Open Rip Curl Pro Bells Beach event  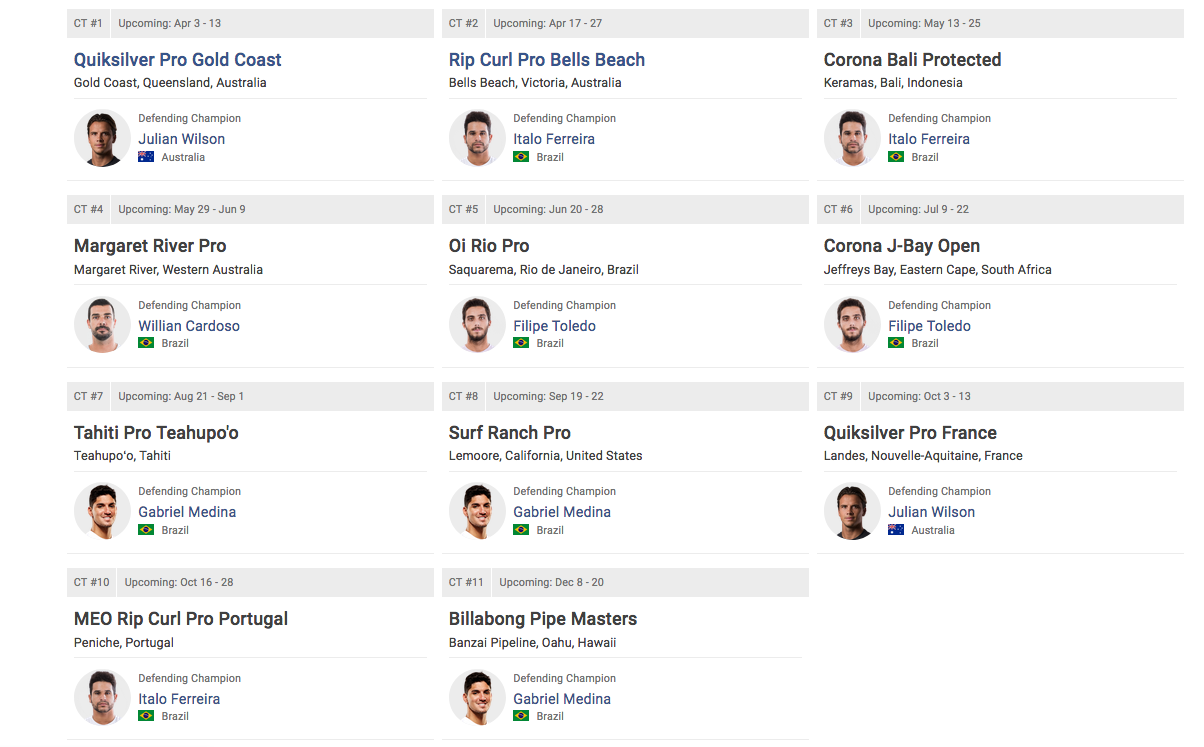coord(547,60)
